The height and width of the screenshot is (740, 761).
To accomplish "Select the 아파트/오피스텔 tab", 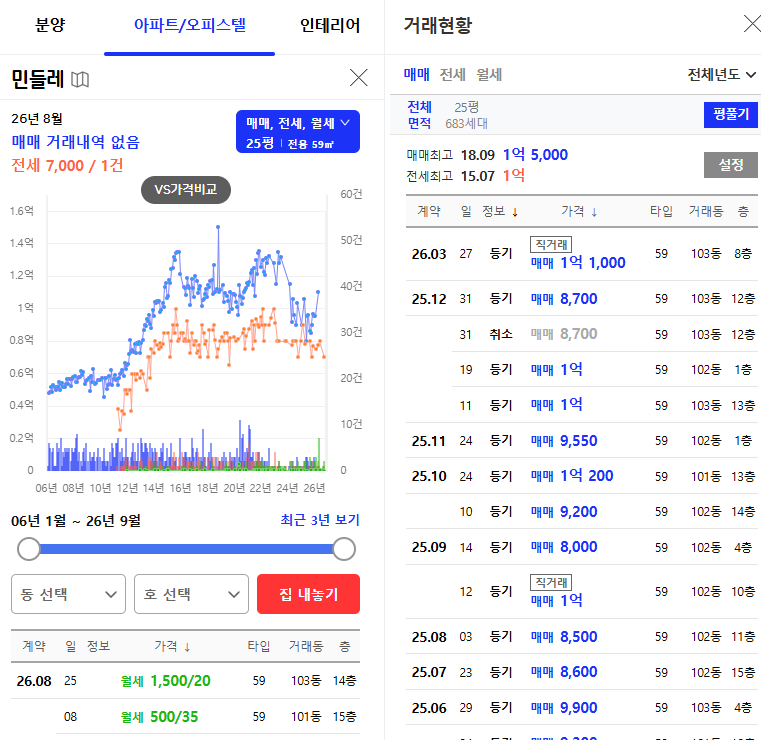I will (190, 25).
